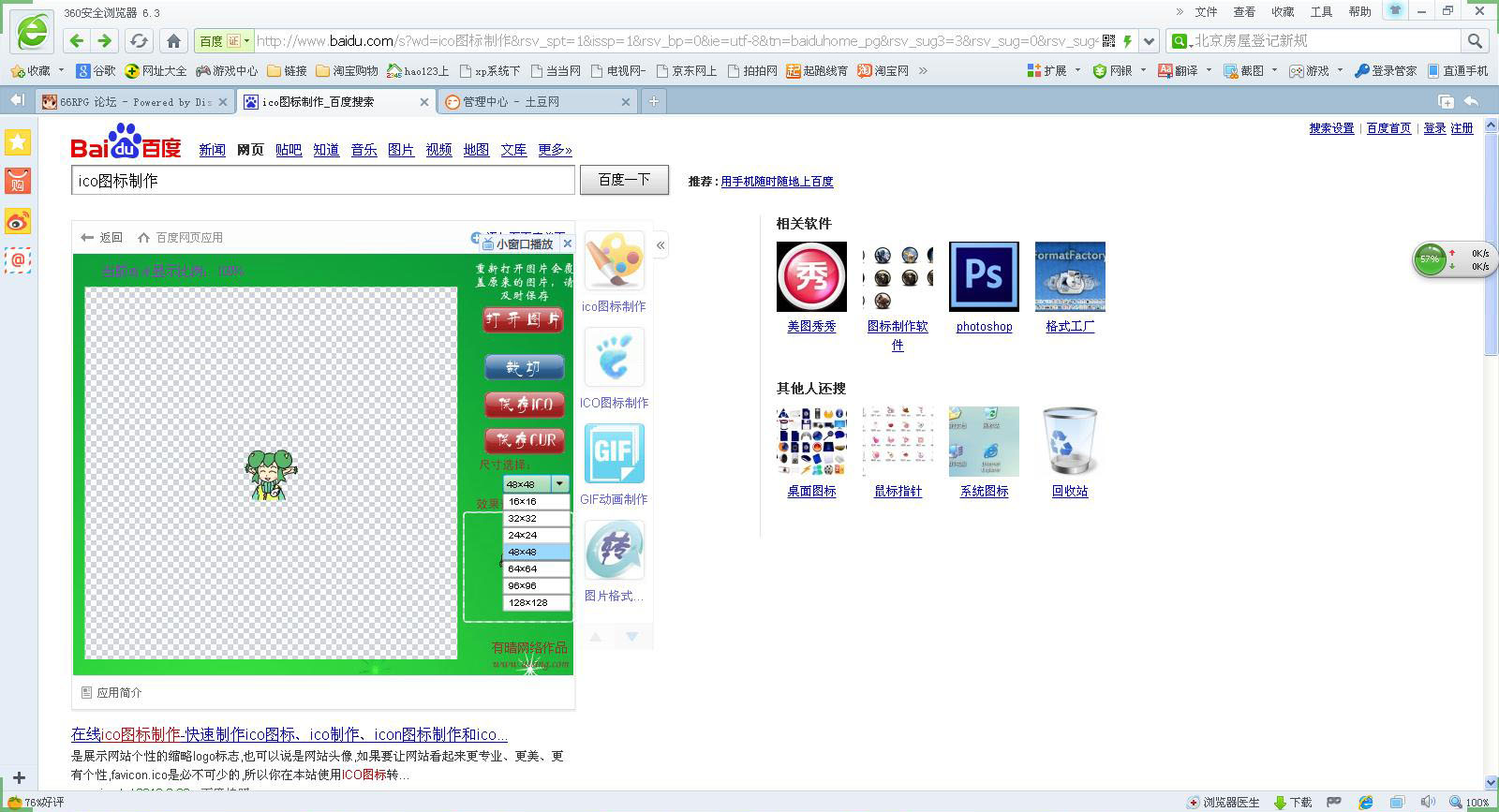
Task: Open the ico图标制作 palette app icon
Action: [615, 261]
